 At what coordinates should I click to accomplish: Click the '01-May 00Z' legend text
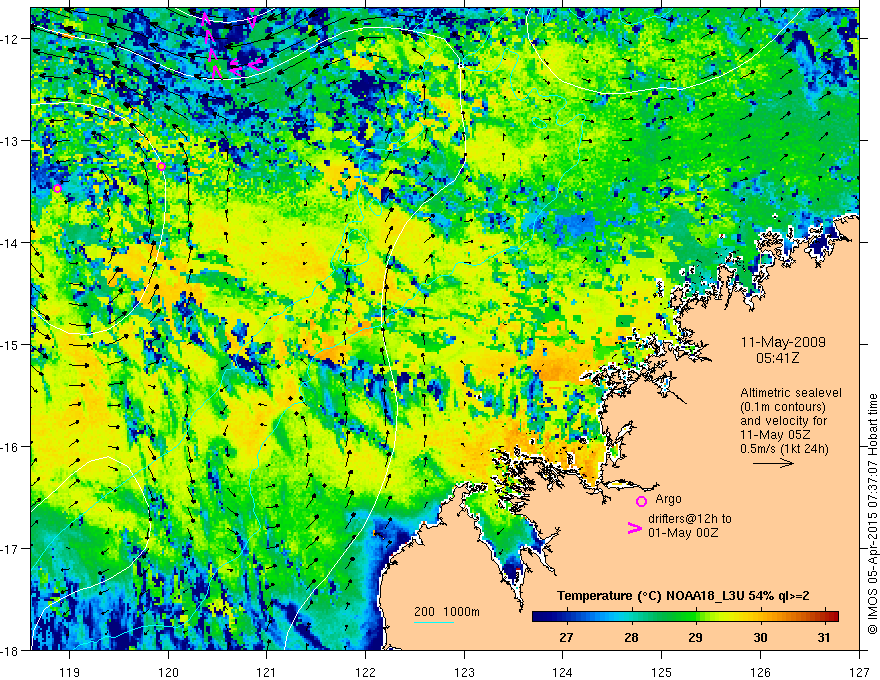[x=683, y=532]
